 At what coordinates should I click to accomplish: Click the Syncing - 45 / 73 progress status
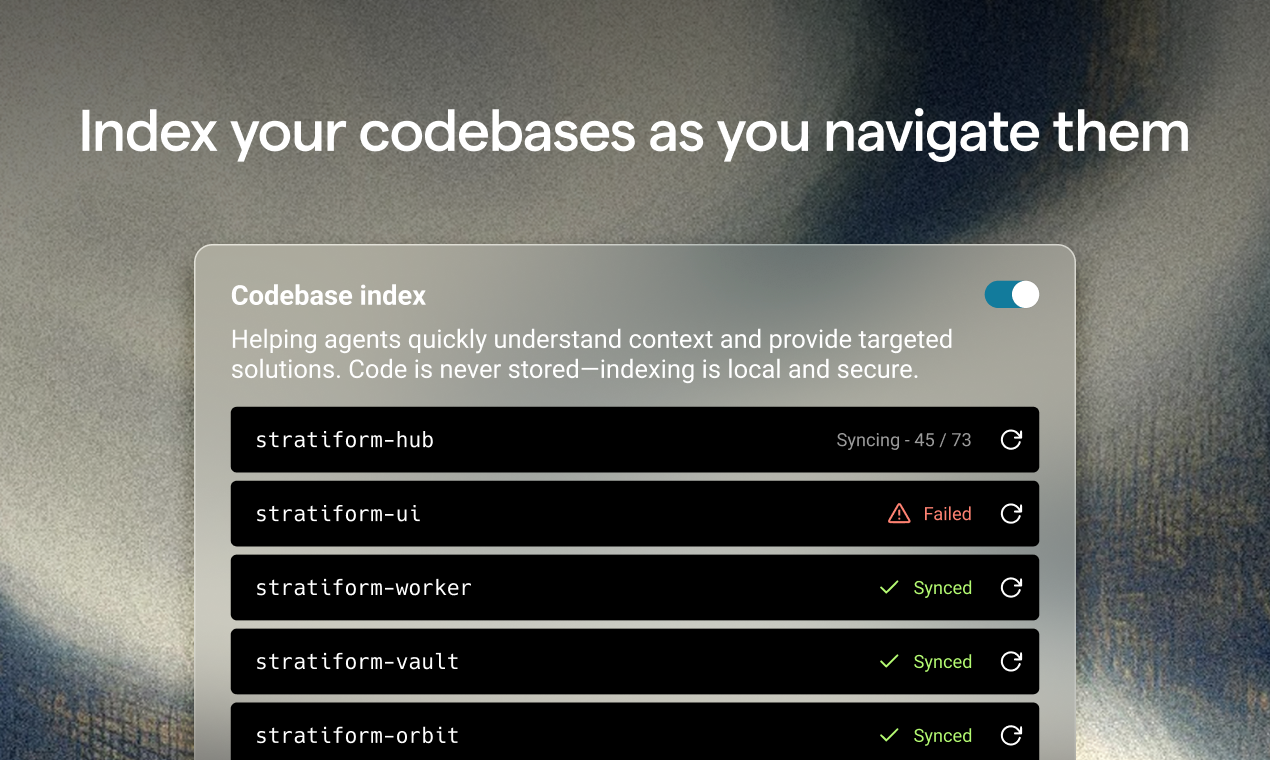coord(904,440)
